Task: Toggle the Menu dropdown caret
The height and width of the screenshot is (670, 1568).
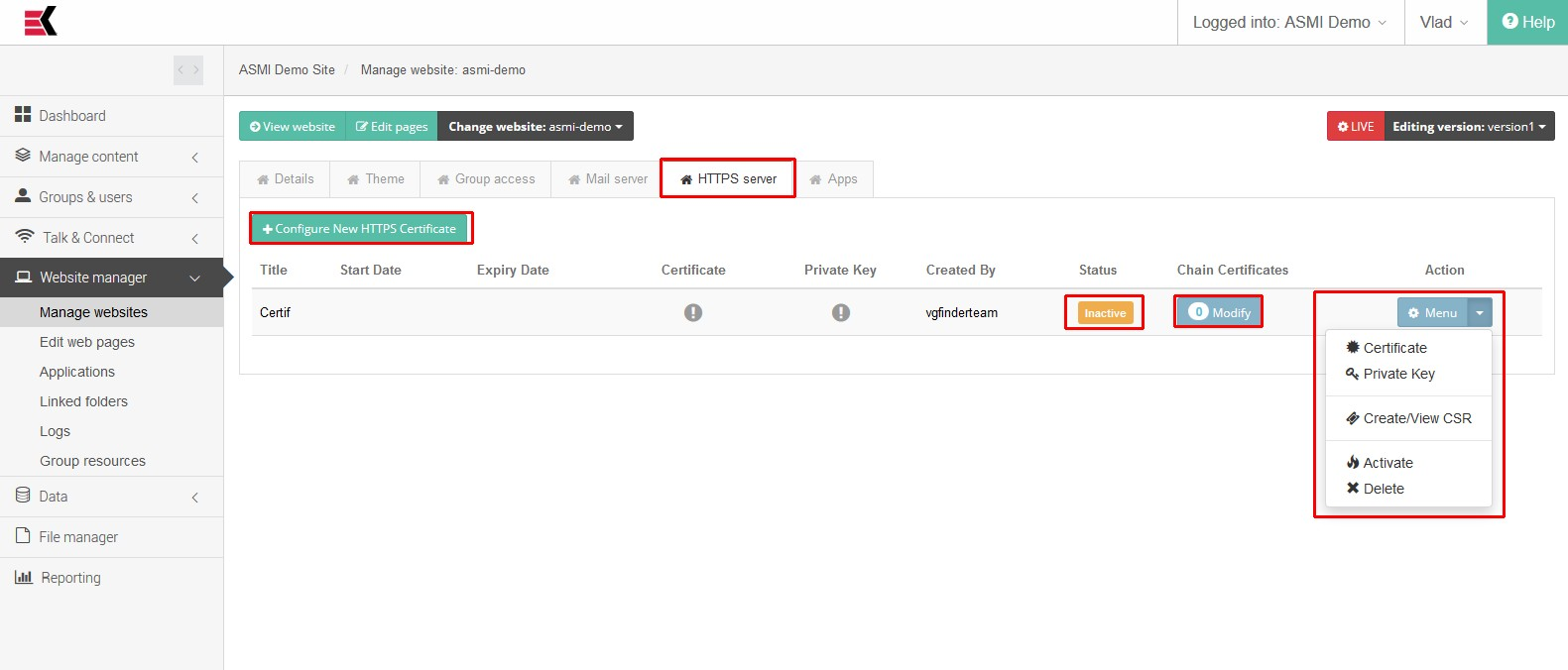Action: coord(1480,312)
